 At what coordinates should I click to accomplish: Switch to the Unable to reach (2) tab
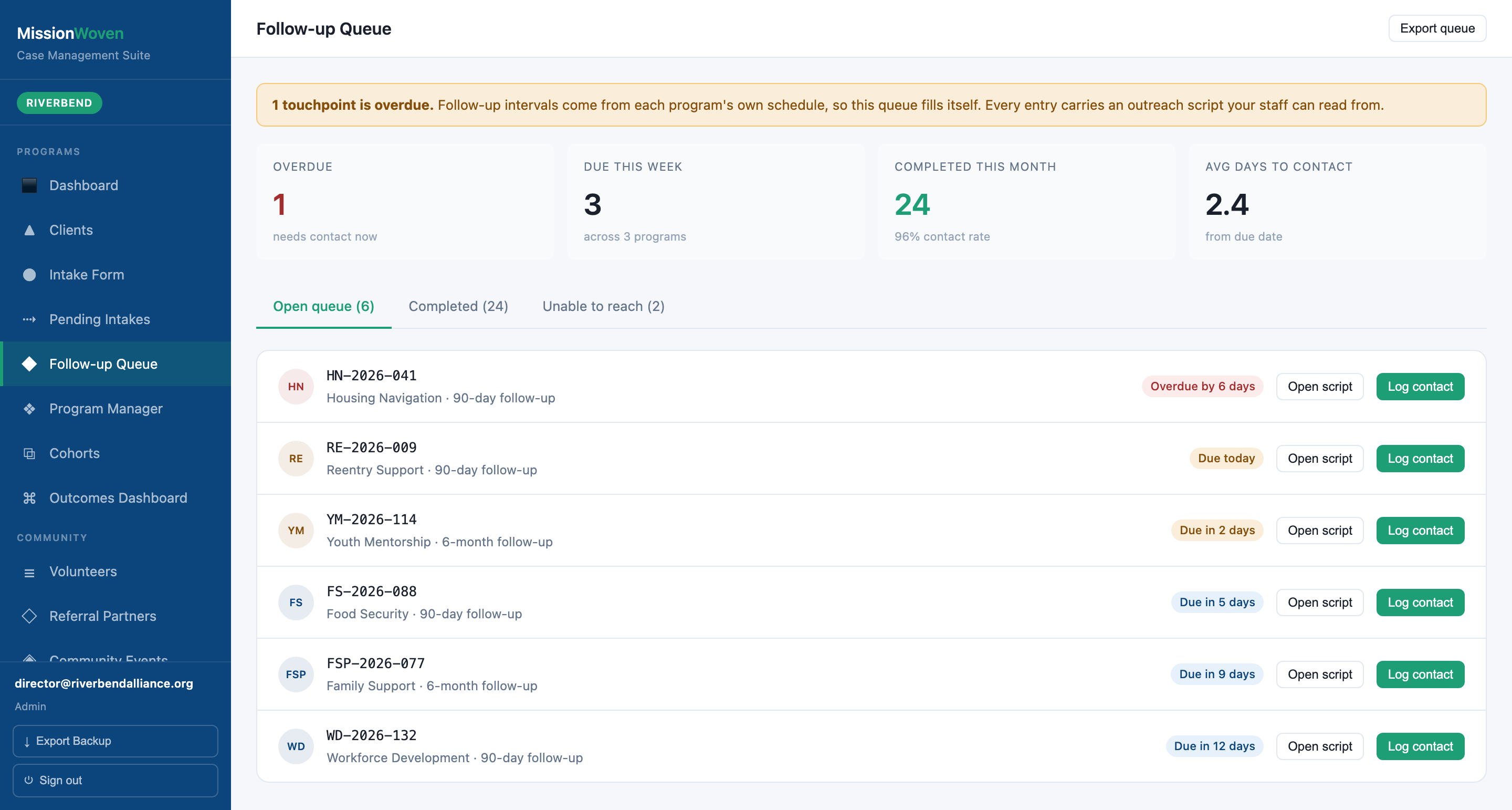[603, 306]
